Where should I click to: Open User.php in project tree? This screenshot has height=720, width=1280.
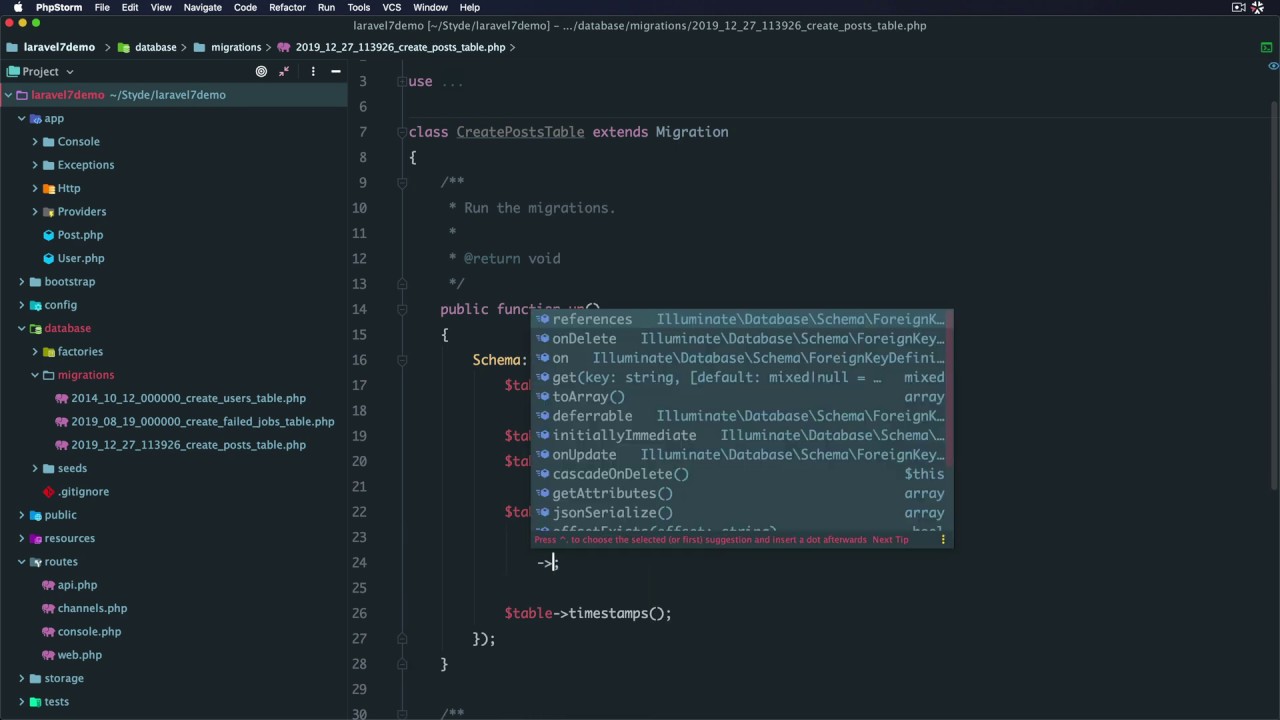(x=80, y=258)
